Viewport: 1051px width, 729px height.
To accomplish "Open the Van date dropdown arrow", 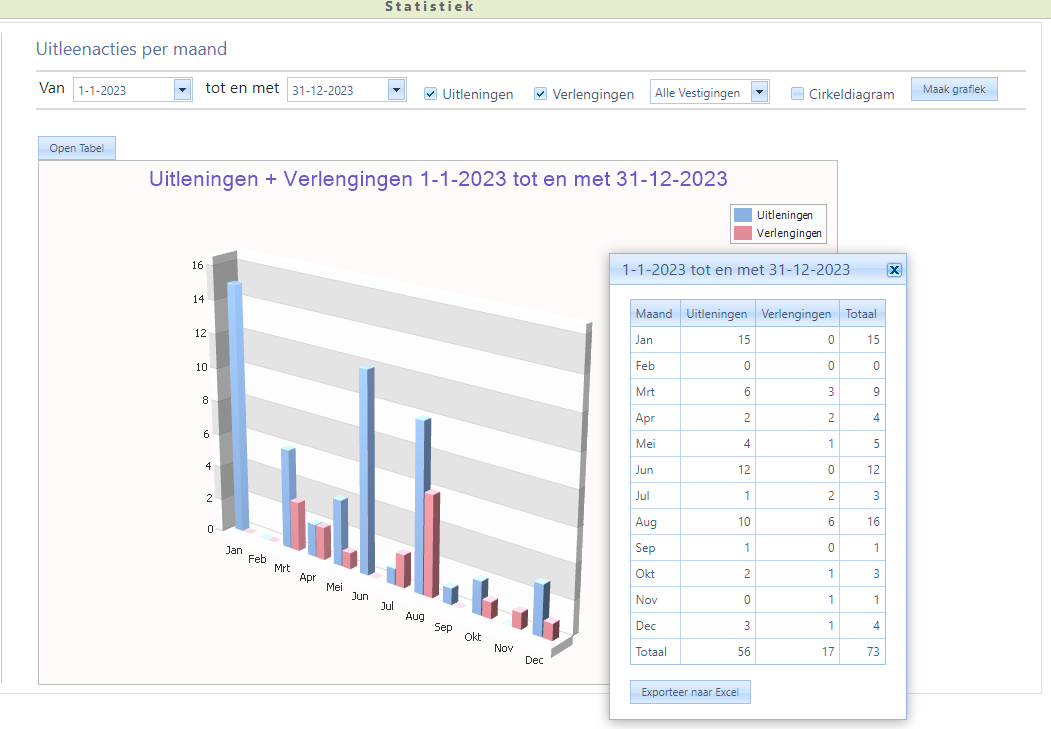I will point(182,90).
